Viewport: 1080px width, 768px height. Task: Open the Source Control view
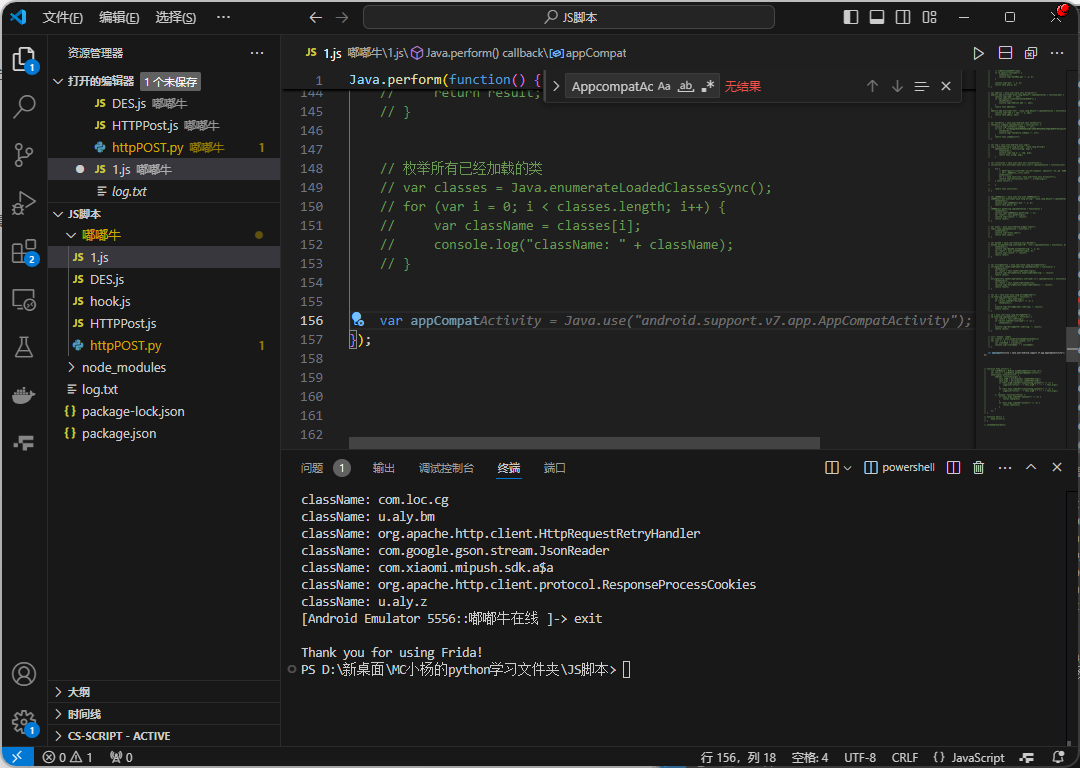[x=24, y=154]
